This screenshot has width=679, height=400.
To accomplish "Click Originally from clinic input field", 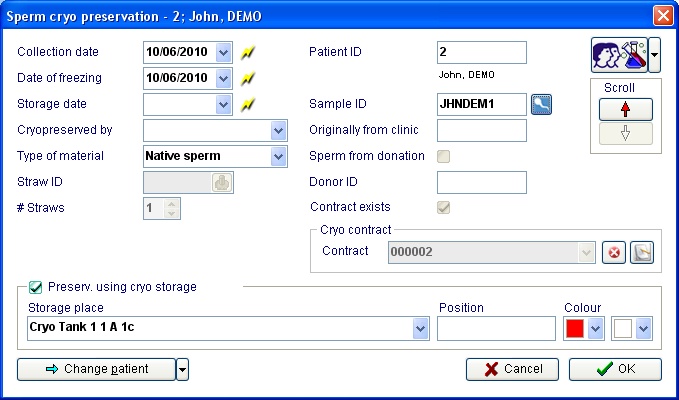I will point(482,130).
